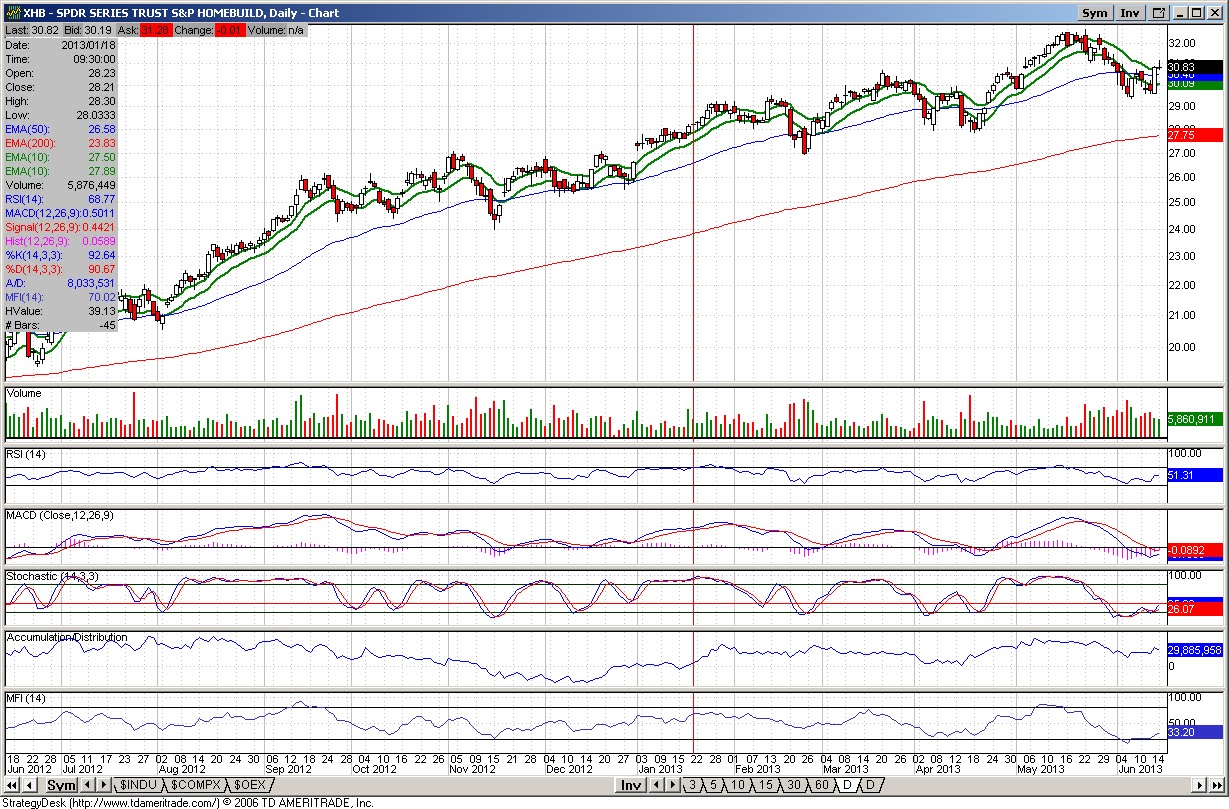Click the blue 29,885,958 accumulation value tag

click(1194, 650)
